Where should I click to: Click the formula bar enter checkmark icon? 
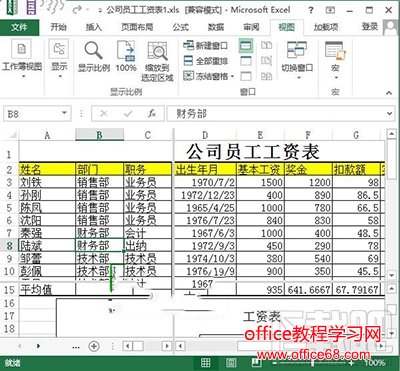[x=128, y=114]
